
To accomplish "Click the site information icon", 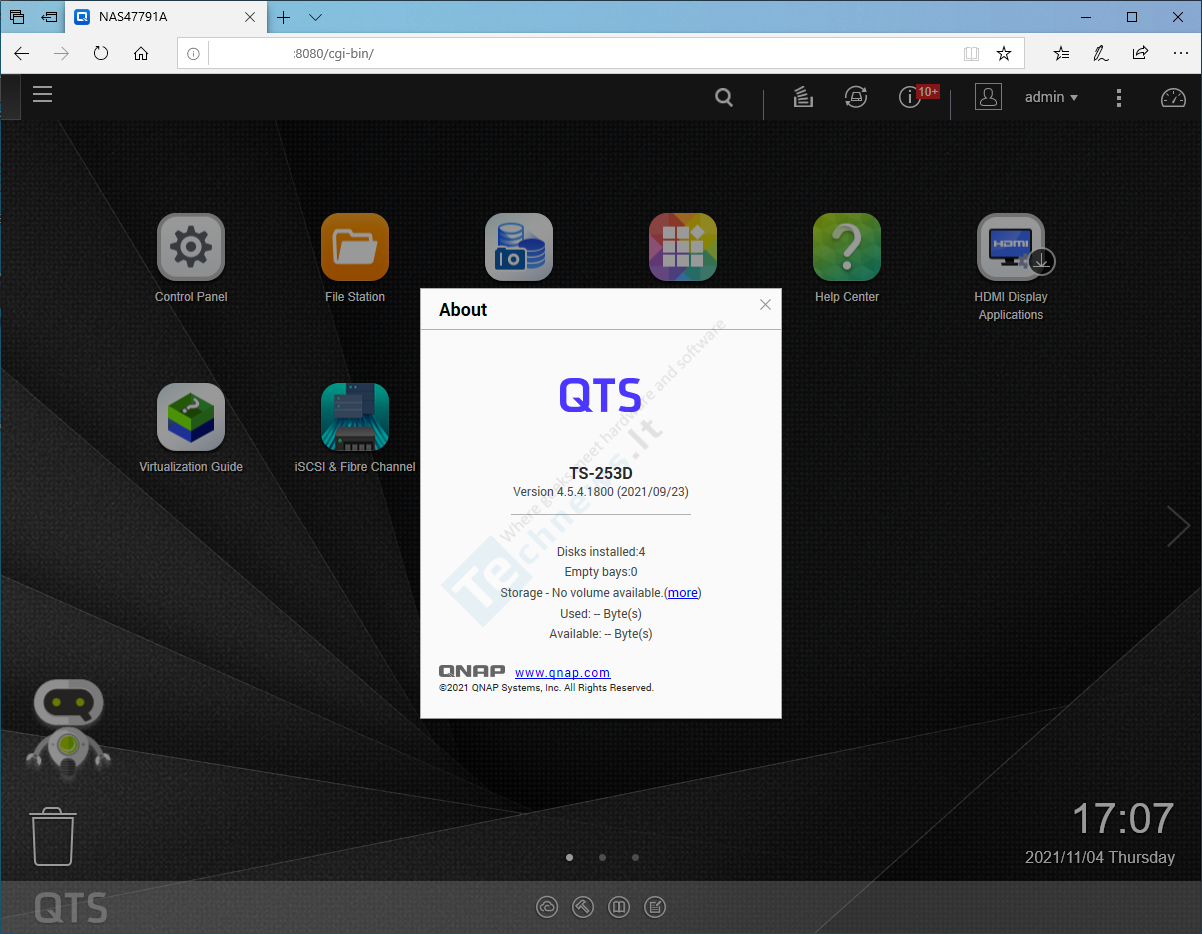I will pyautogui.click(x=193, y=53).
